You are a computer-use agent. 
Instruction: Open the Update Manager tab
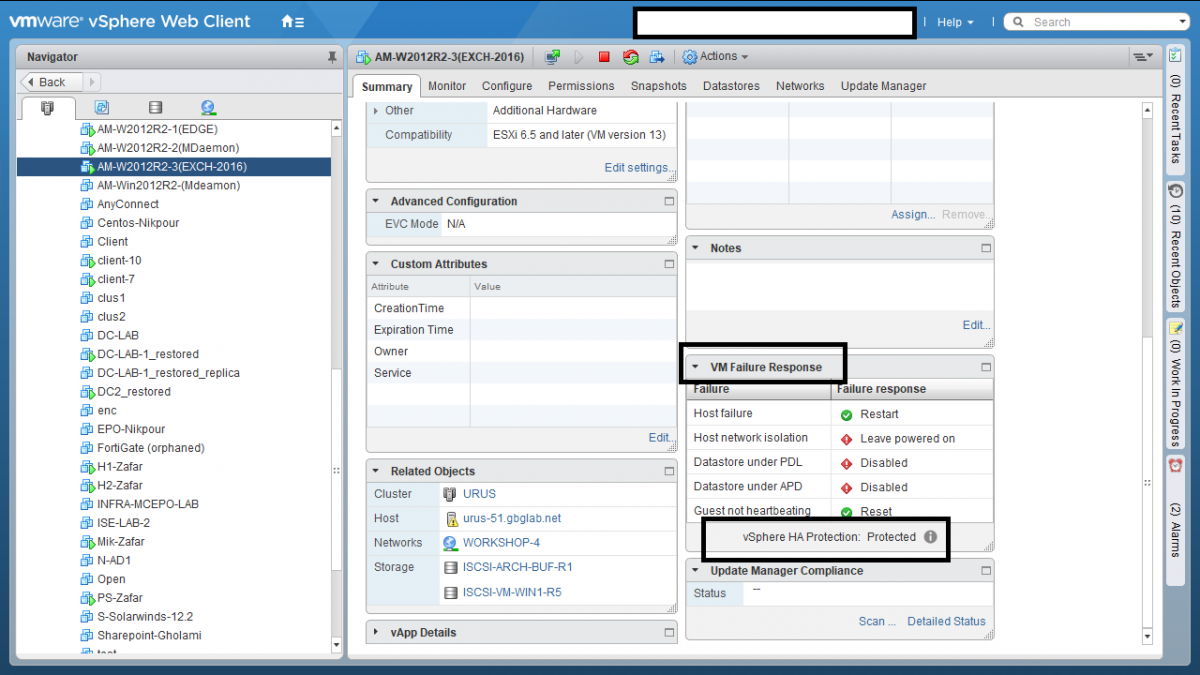[x=883, y=86]
